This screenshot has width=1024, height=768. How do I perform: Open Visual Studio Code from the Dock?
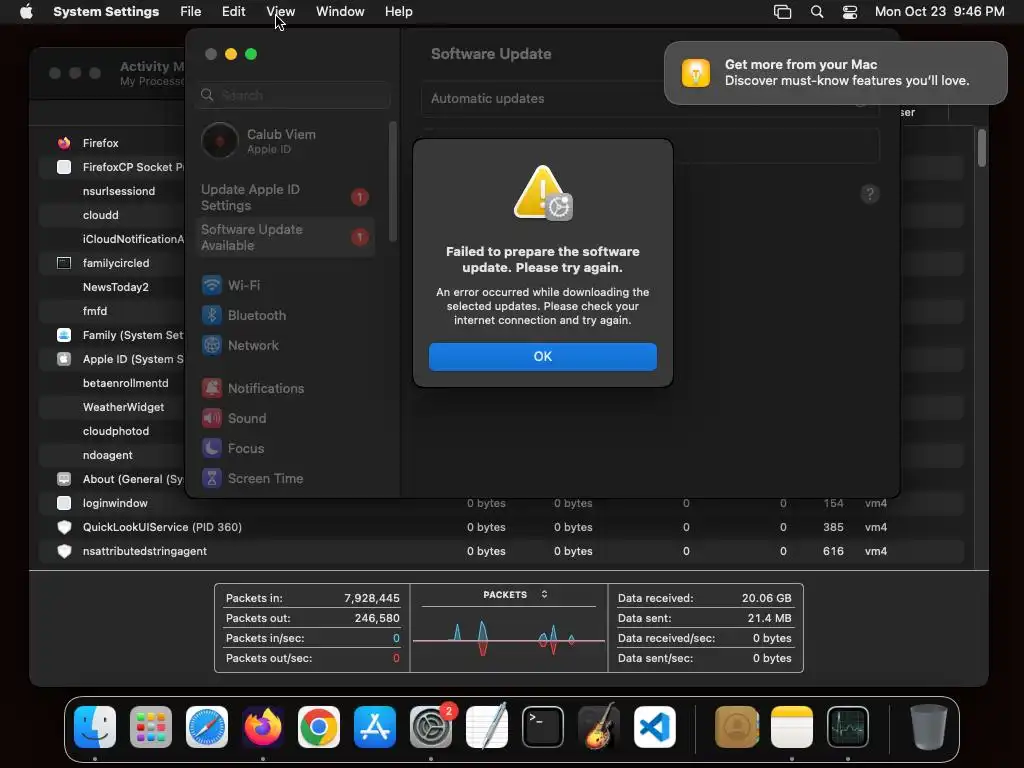tap(655, 727)
